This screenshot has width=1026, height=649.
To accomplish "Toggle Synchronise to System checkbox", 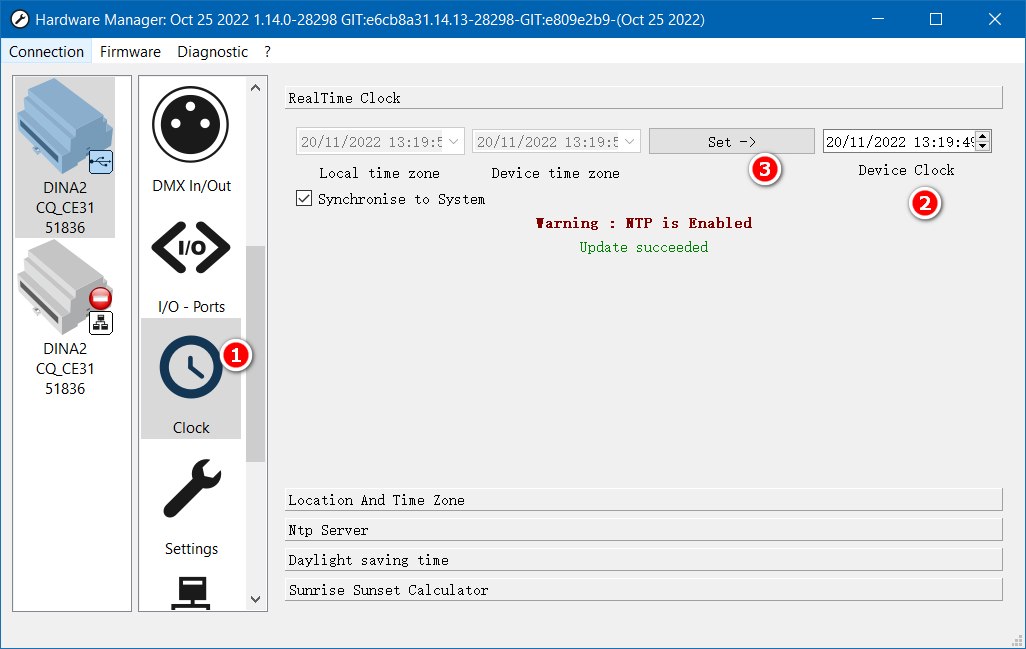I will [x=305, y=199].
